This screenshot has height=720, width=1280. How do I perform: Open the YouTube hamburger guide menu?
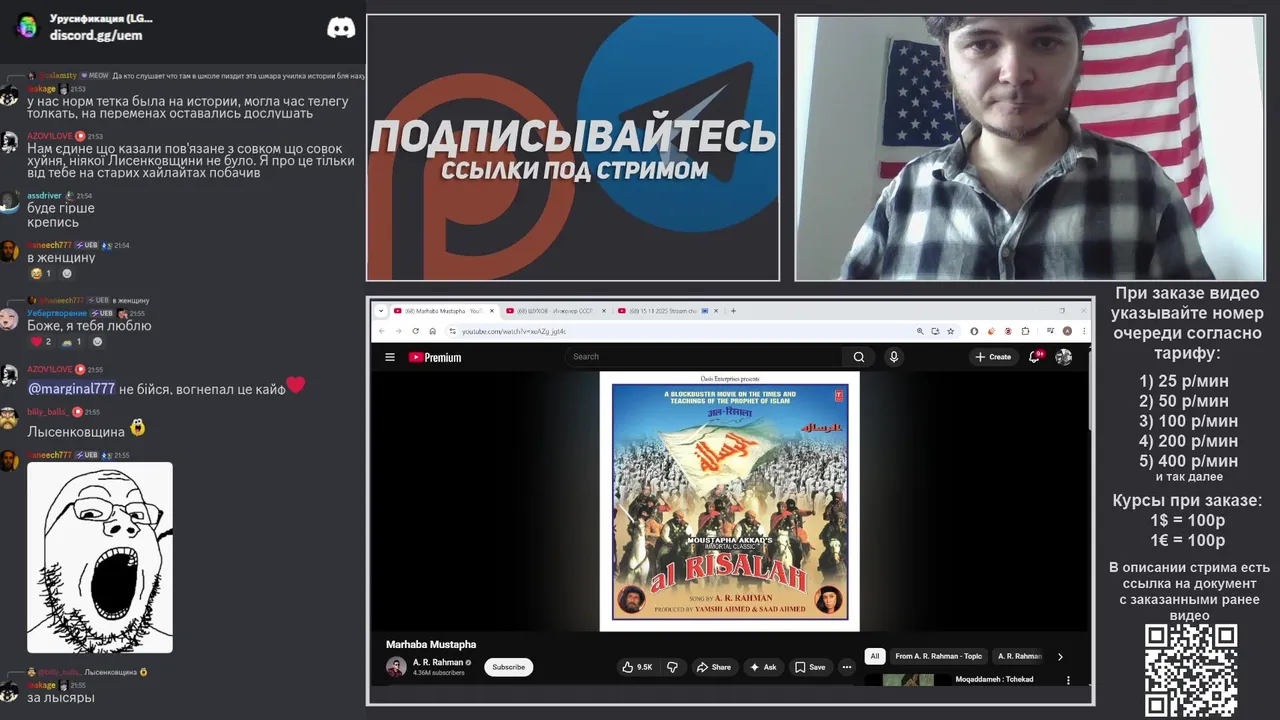tap(390, 357)
